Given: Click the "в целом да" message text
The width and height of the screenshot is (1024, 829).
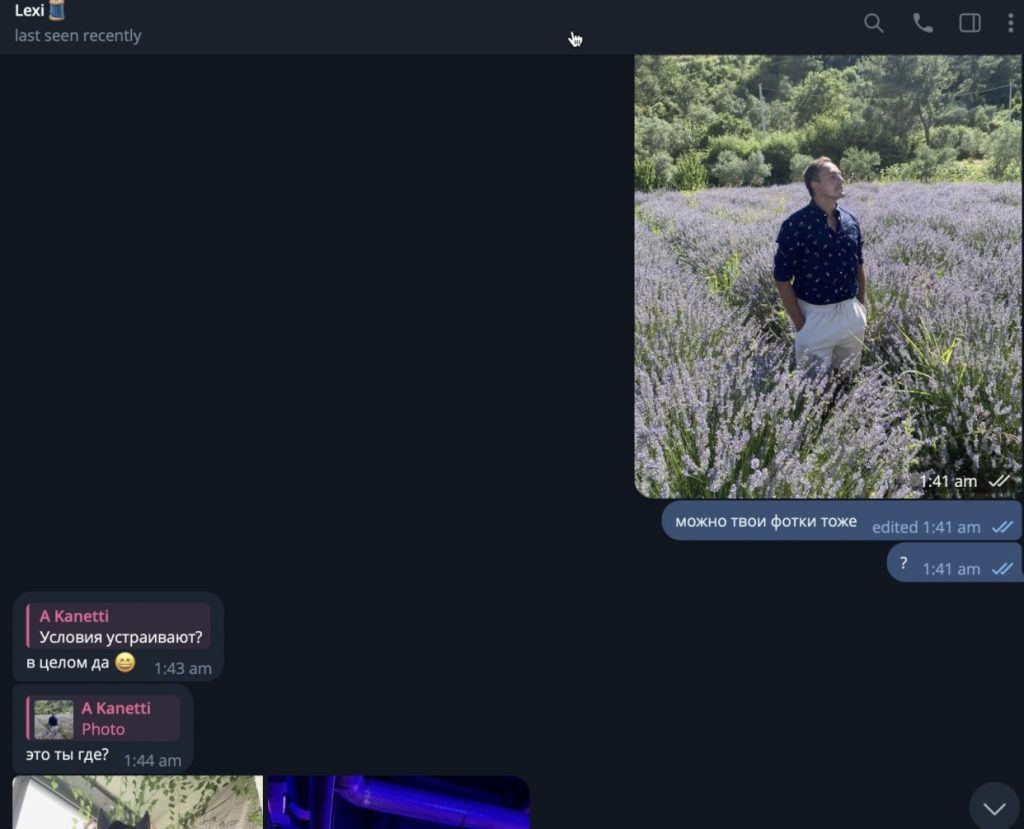Looking at the screenshot, I should point(66,663).
